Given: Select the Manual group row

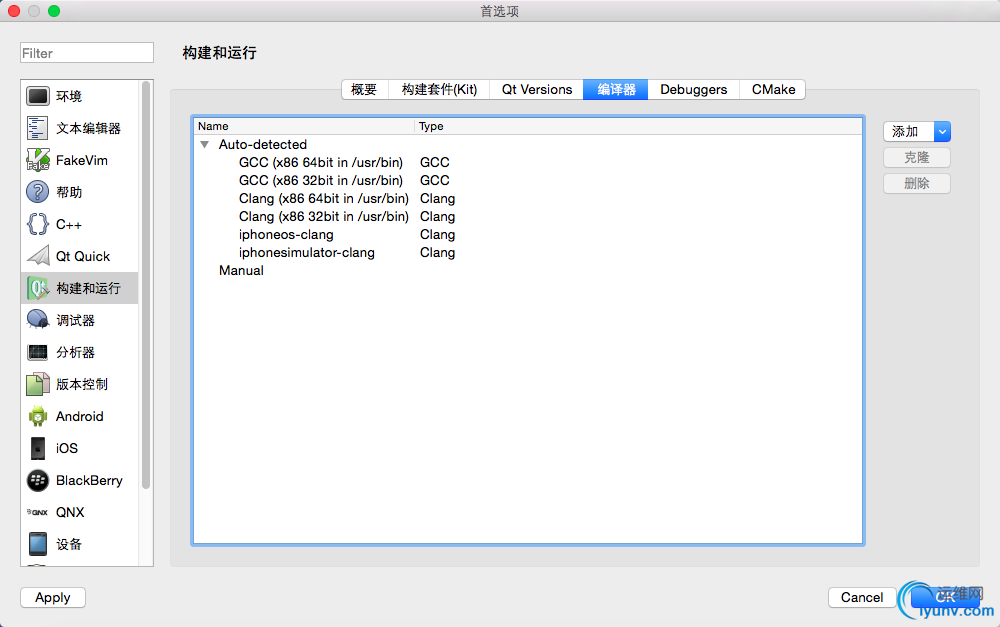Looking at the screenshot, I should pyautogui.click(x=527, y=270).
